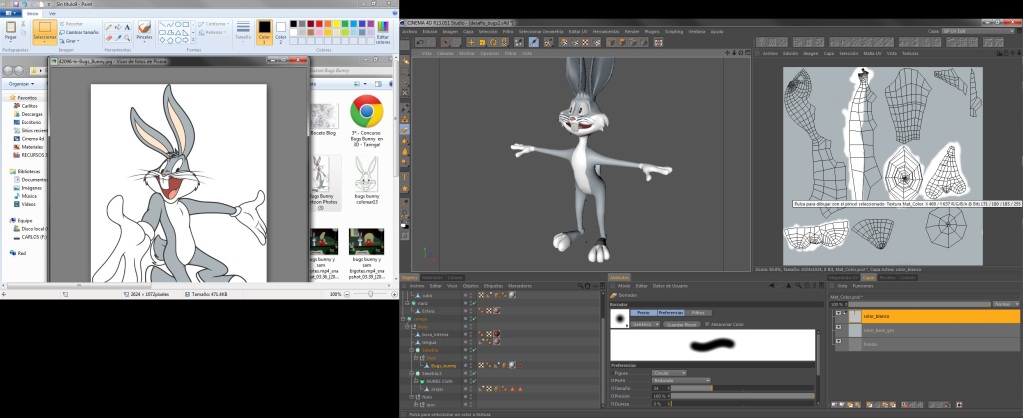Click home icon in Objetos manager
The height and width of the screenshot is (418, 1023).
click(x=588, y=286)
